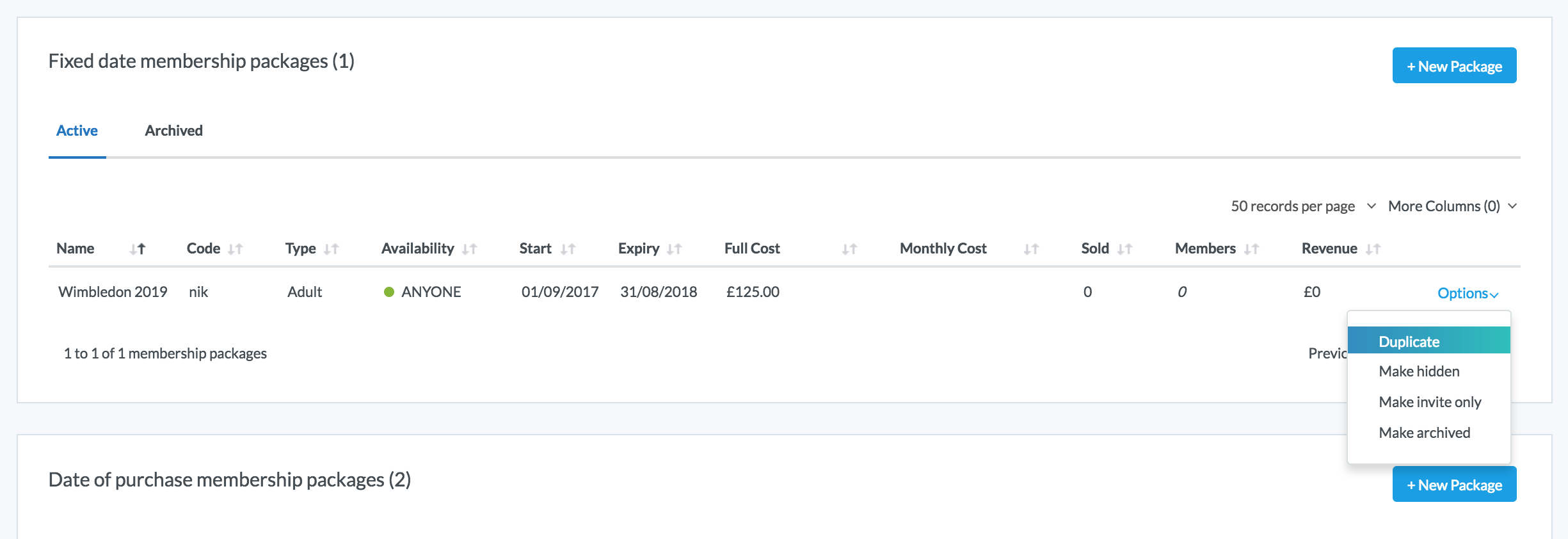Sort by Sold column arrows
The height and width of the screenshot is (539, 1568).
(x=1124, y=249)
